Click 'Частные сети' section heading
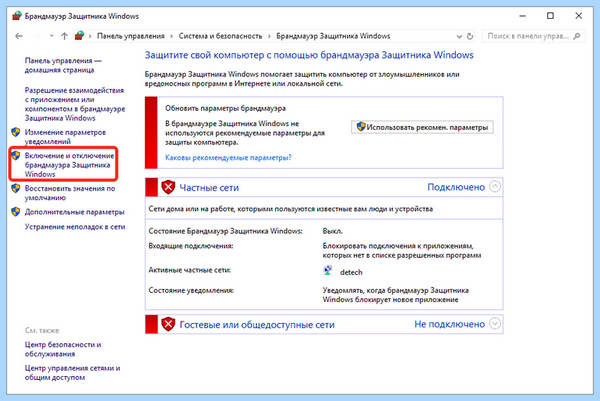600x401 pixels. click(x=209, y=187)
